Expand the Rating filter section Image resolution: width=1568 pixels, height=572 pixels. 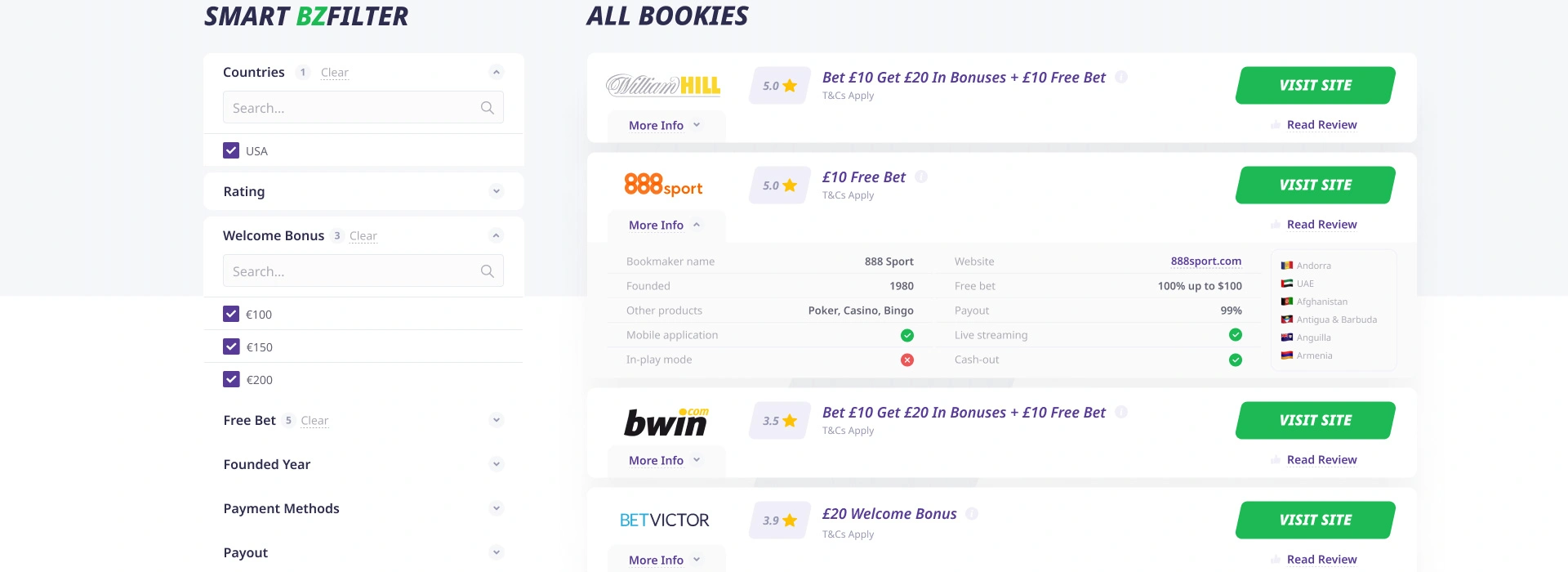[x=496, y=191]
